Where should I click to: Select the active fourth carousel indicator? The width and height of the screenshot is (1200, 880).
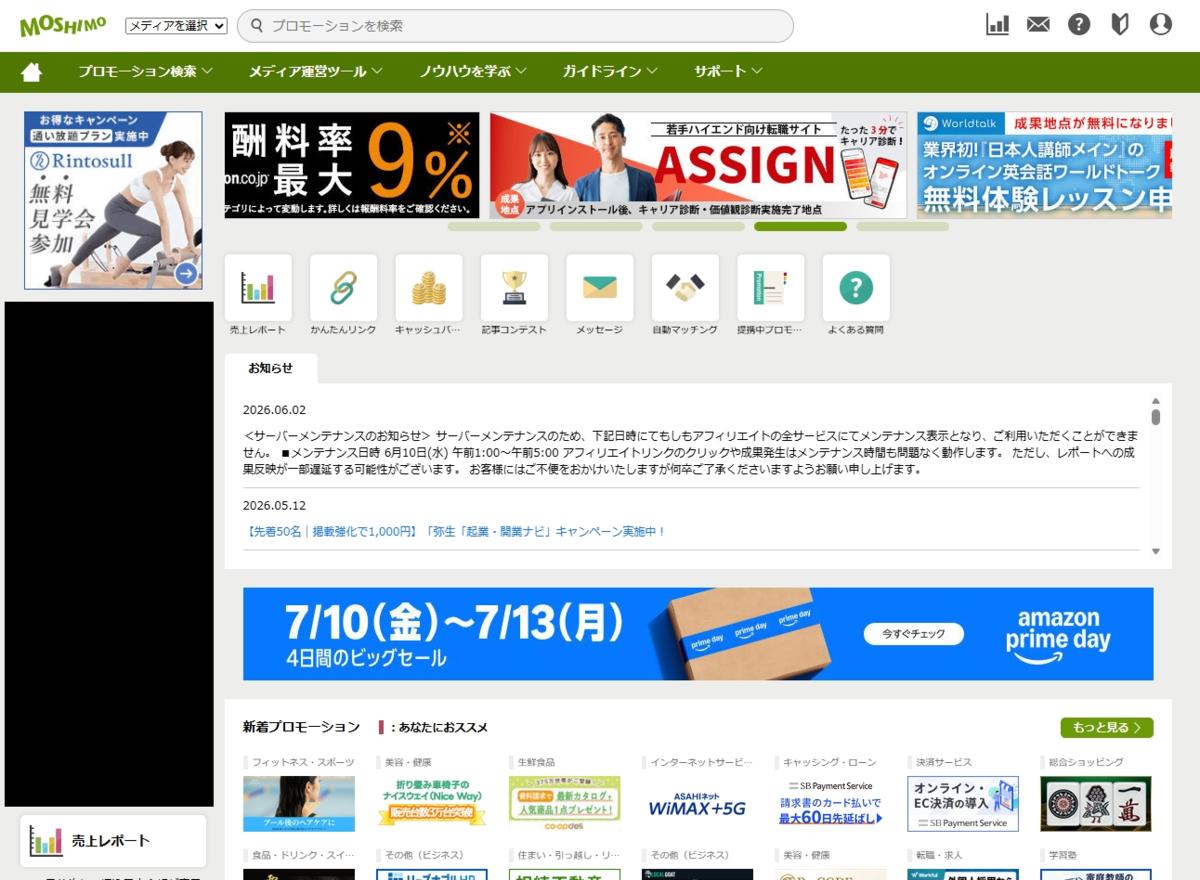point(800,227)
